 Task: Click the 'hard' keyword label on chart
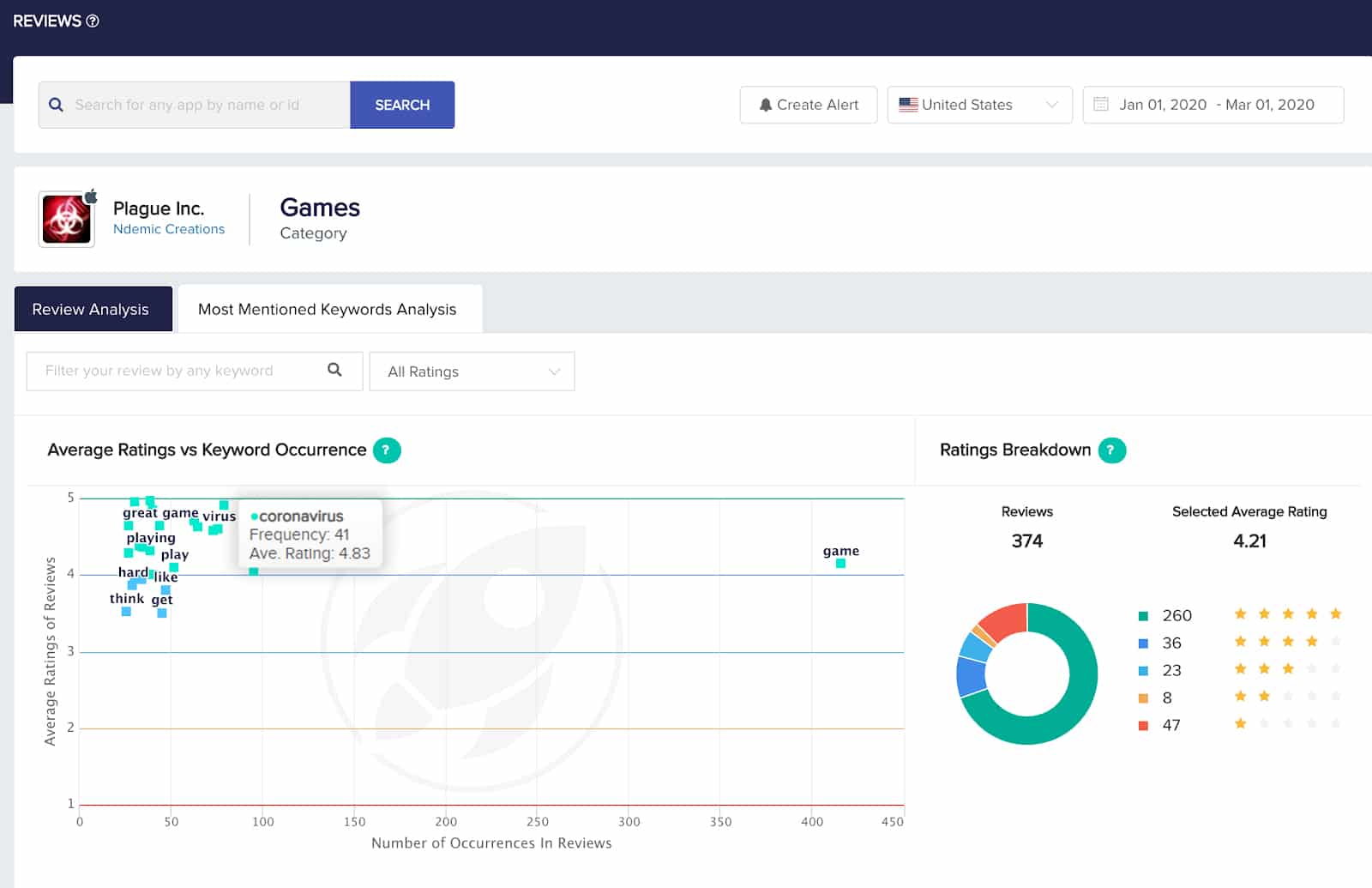[133, 572]
